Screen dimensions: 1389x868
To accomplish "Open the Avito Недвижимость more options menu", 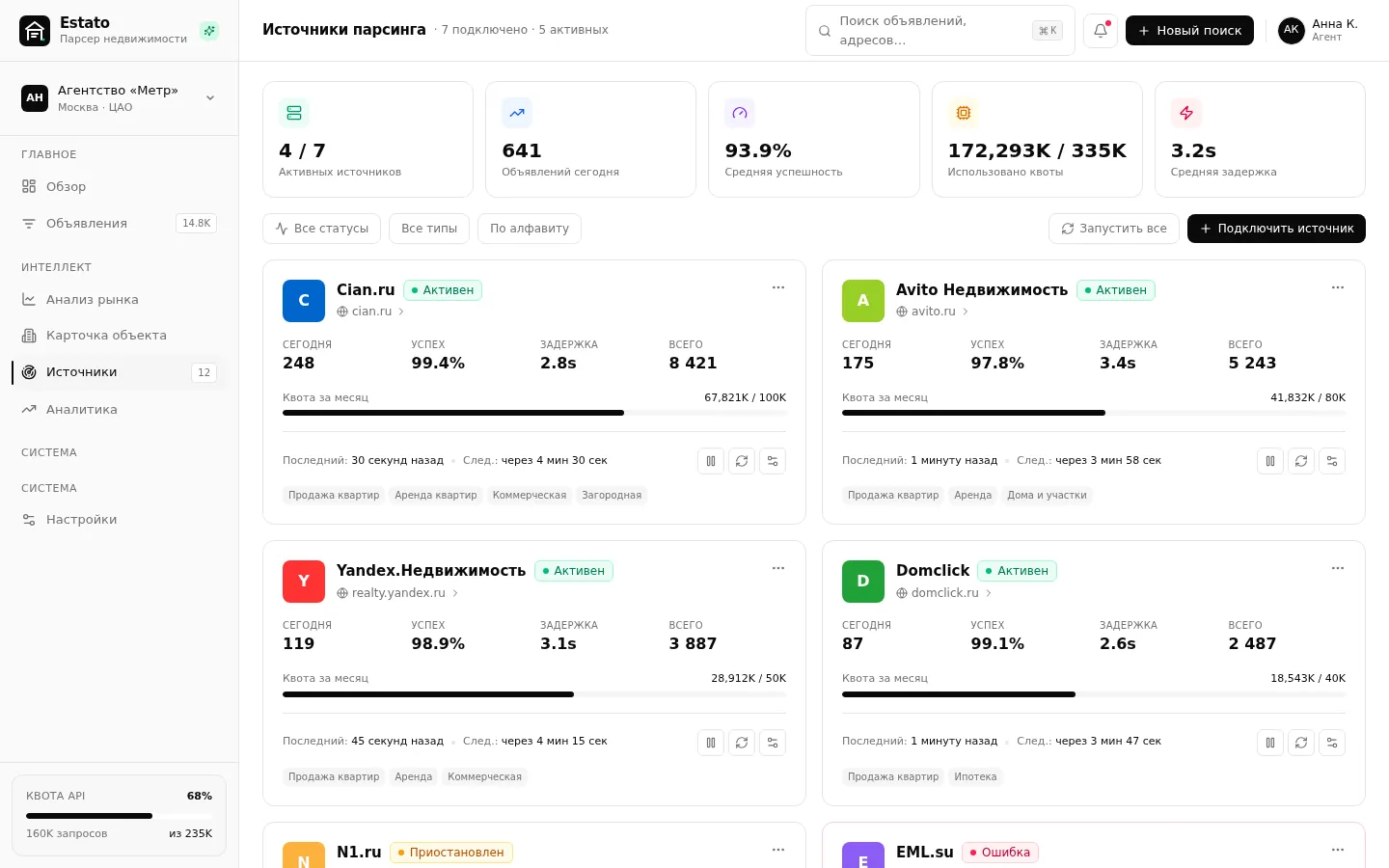I will [1338, 287].
